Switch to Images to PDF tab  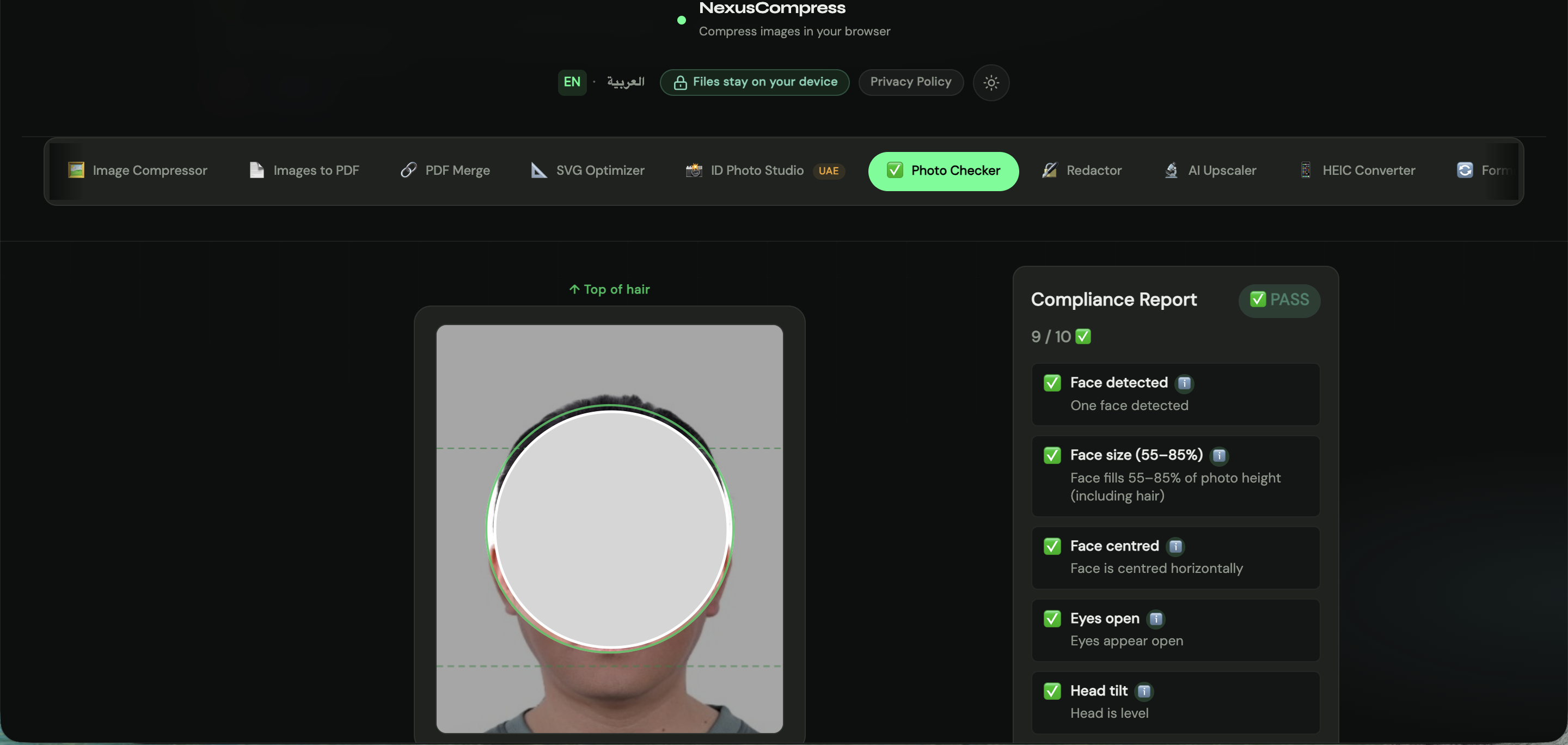pyautogui.click(x=304, y=170)
